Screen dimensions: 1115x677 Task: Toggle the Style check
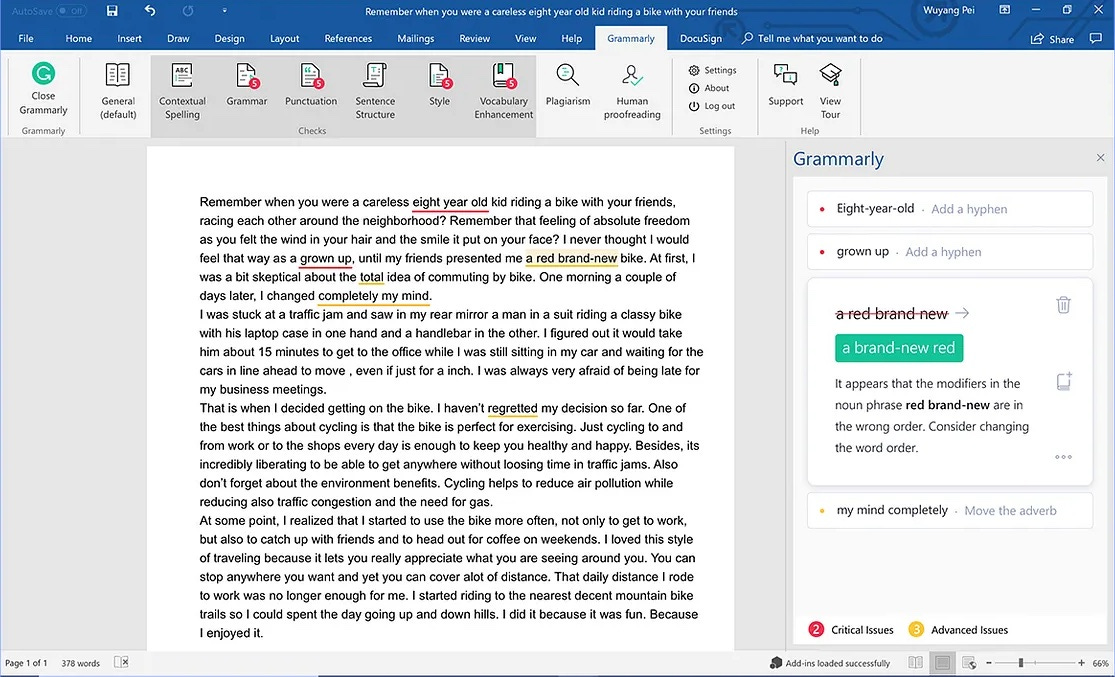click(439, 85)
